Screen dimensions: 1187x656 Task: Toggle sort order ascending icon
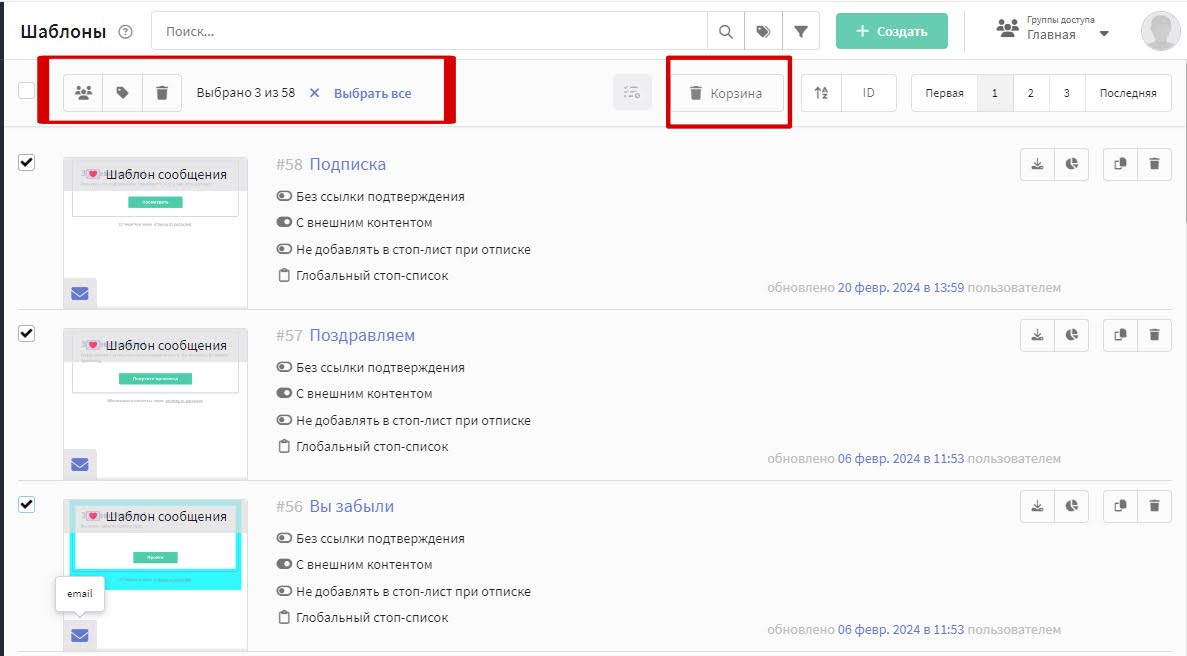coord(821,93)
